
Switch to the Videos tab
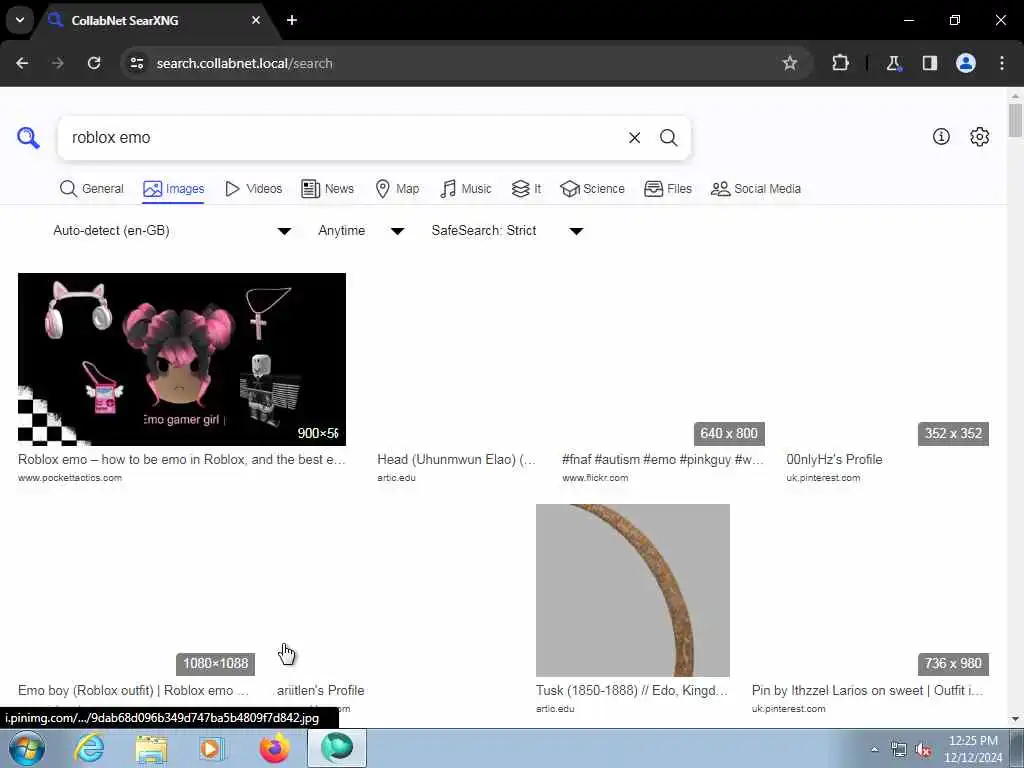click(253, 189)
